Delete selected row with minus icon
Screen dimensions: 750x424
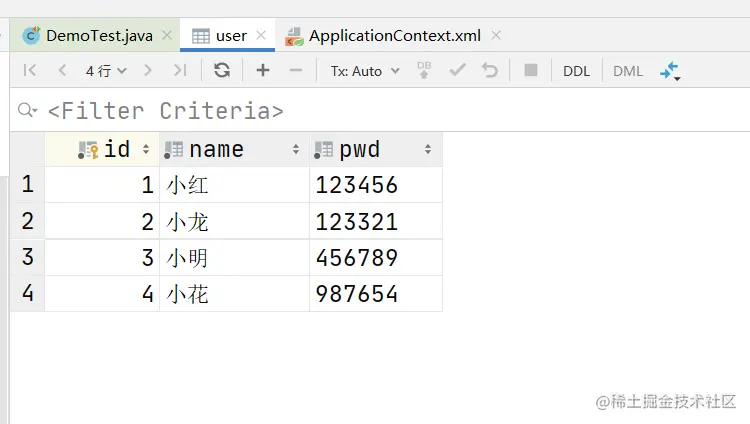295,70
